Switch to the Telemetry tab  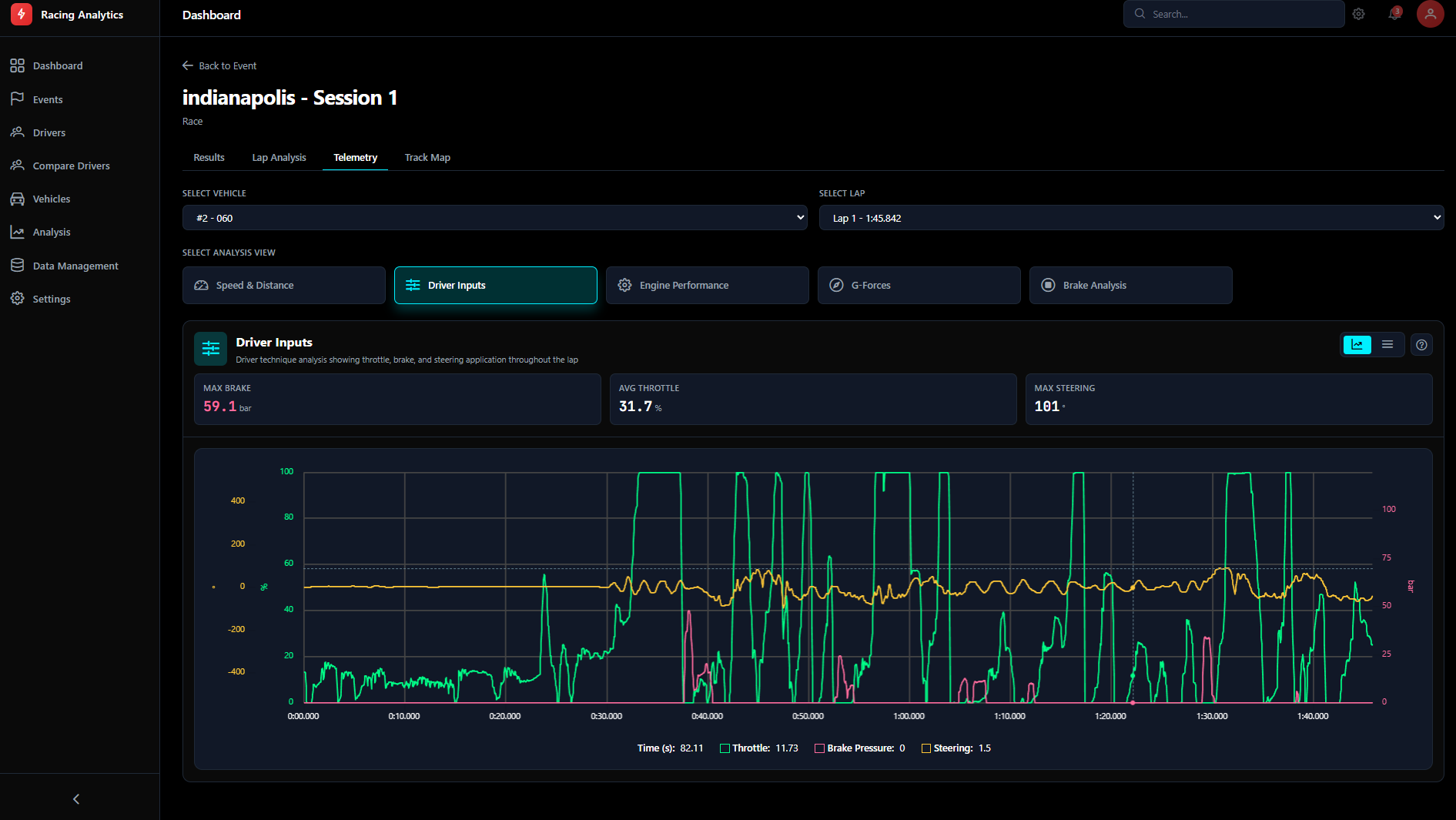click(355, 158)
